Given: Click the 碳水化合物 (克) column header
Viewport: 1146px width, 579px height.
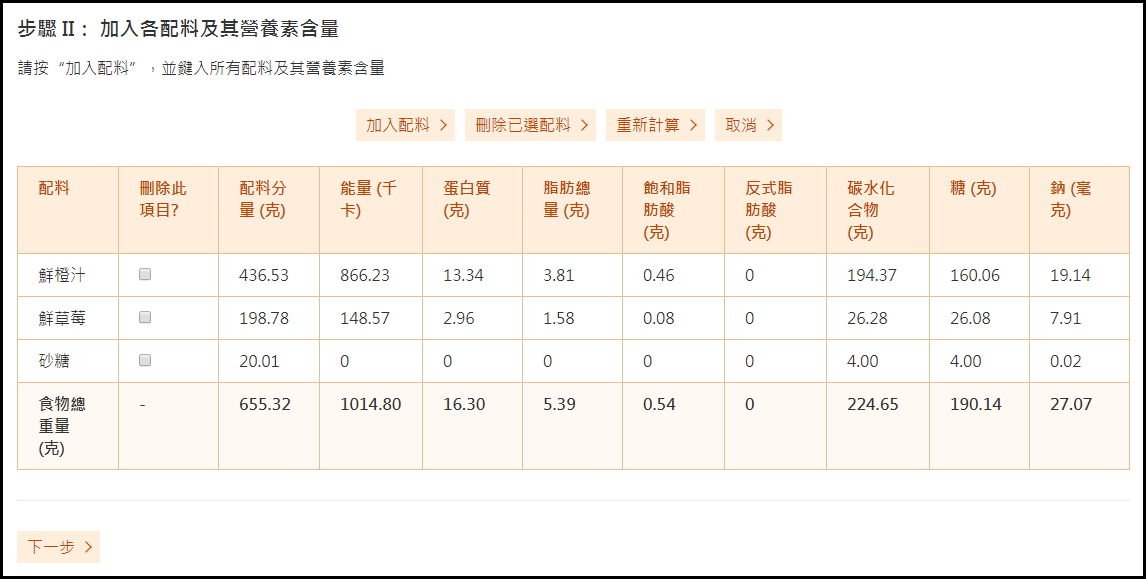Looking at the screenshot, I should [870, 210].
